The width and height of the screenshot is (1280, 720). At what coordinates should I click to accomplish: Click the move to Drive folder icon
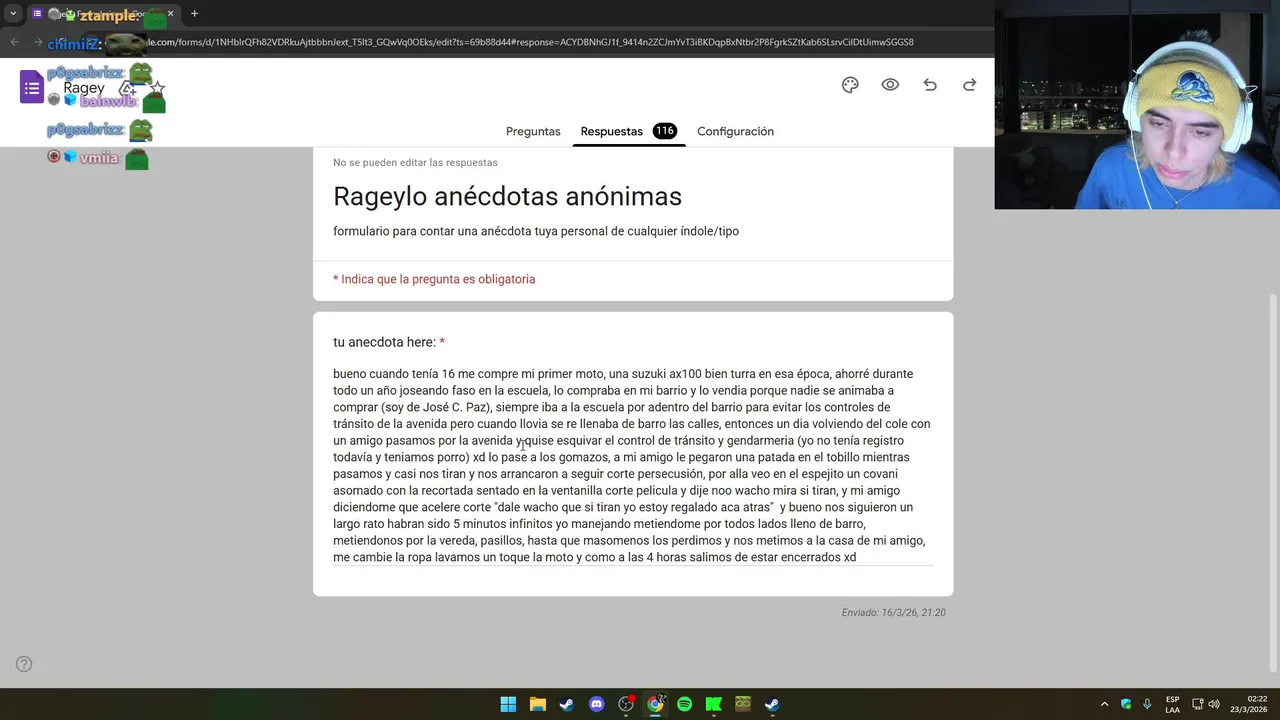[x=128, y=88]
